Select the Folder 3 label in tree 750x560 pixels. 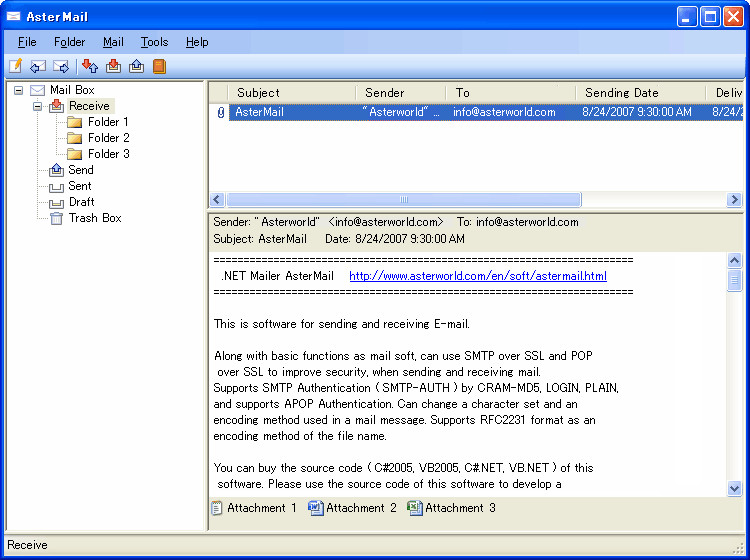pos(109,154)
